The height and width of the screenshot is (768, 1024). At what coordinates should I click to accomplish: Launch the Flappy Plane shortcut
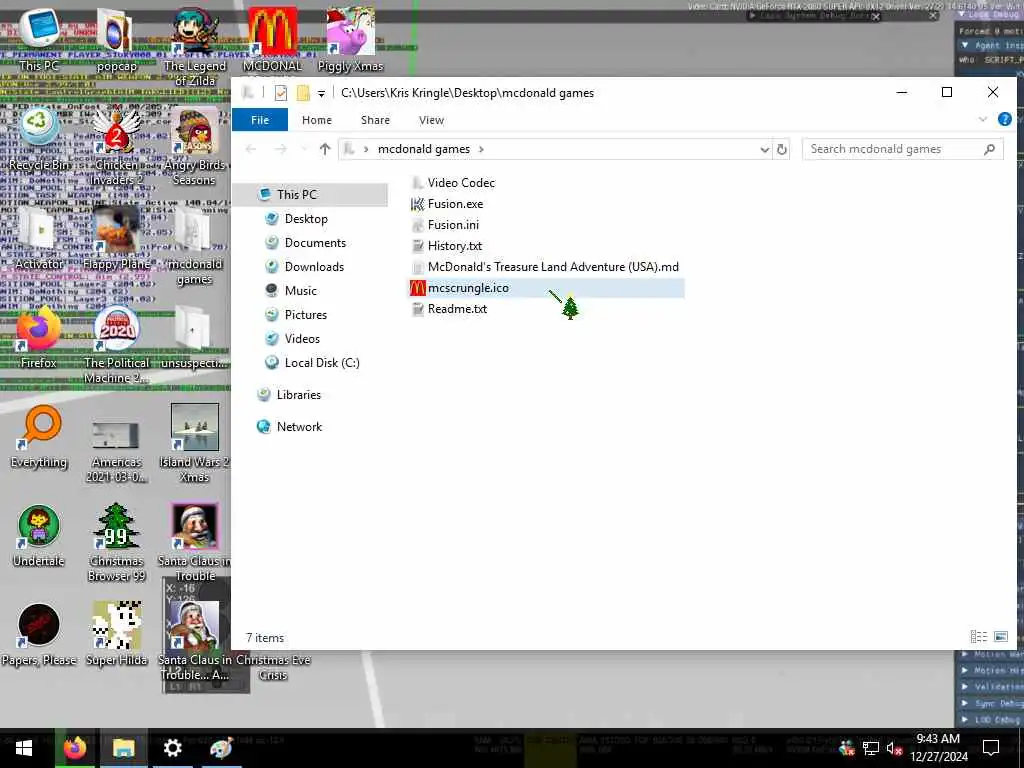(x=116, y=238)
